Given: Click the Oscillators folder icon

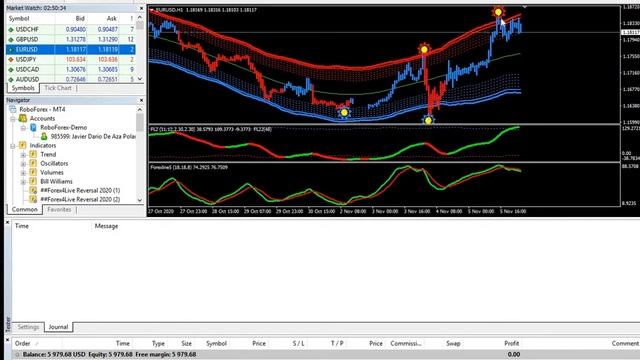Looking at the screenshot, I should [x=33, y=163].
